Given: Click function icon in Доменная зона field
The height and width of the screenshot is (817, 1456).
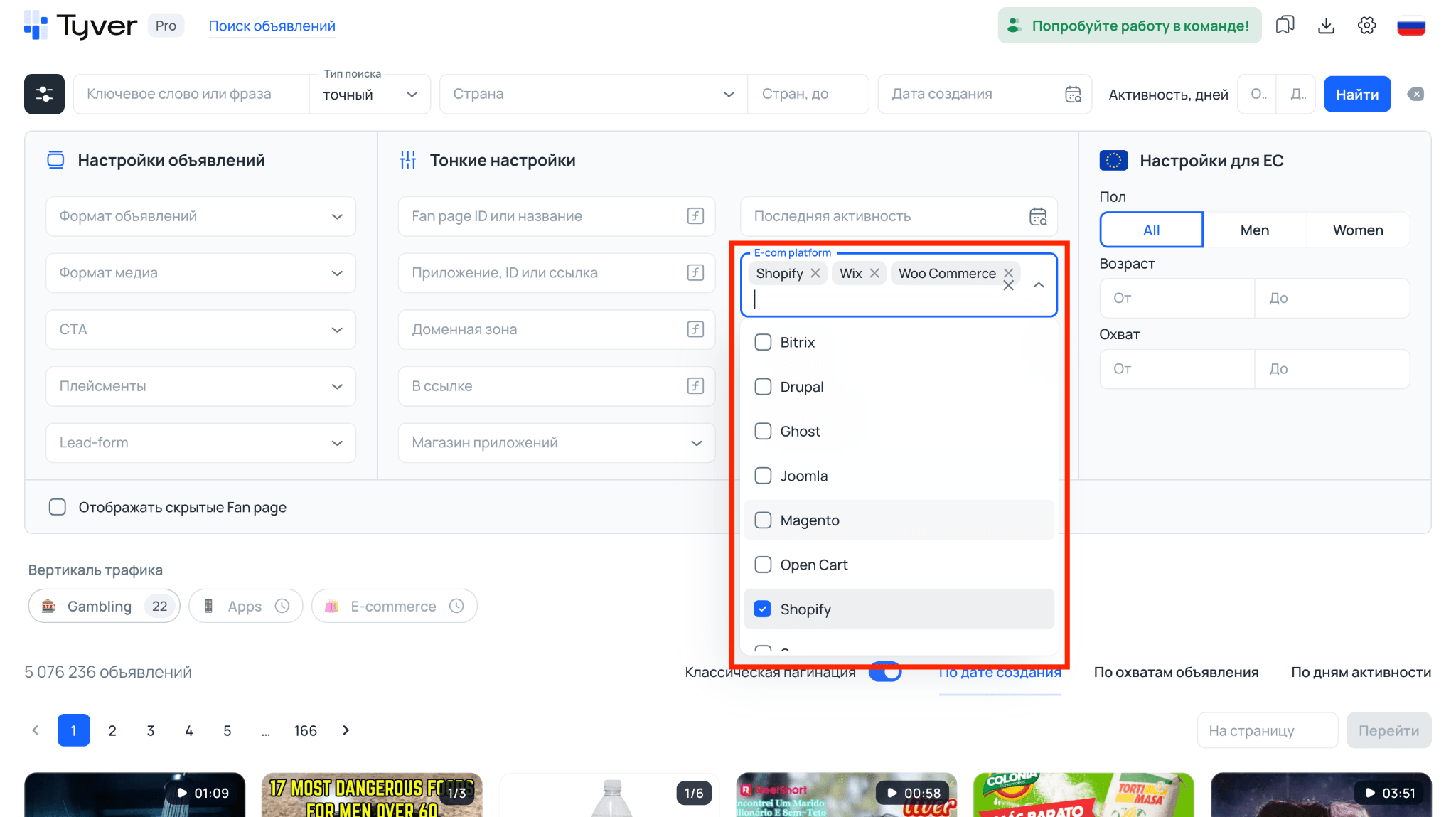Looking at the screenshot, I should 695,329.
